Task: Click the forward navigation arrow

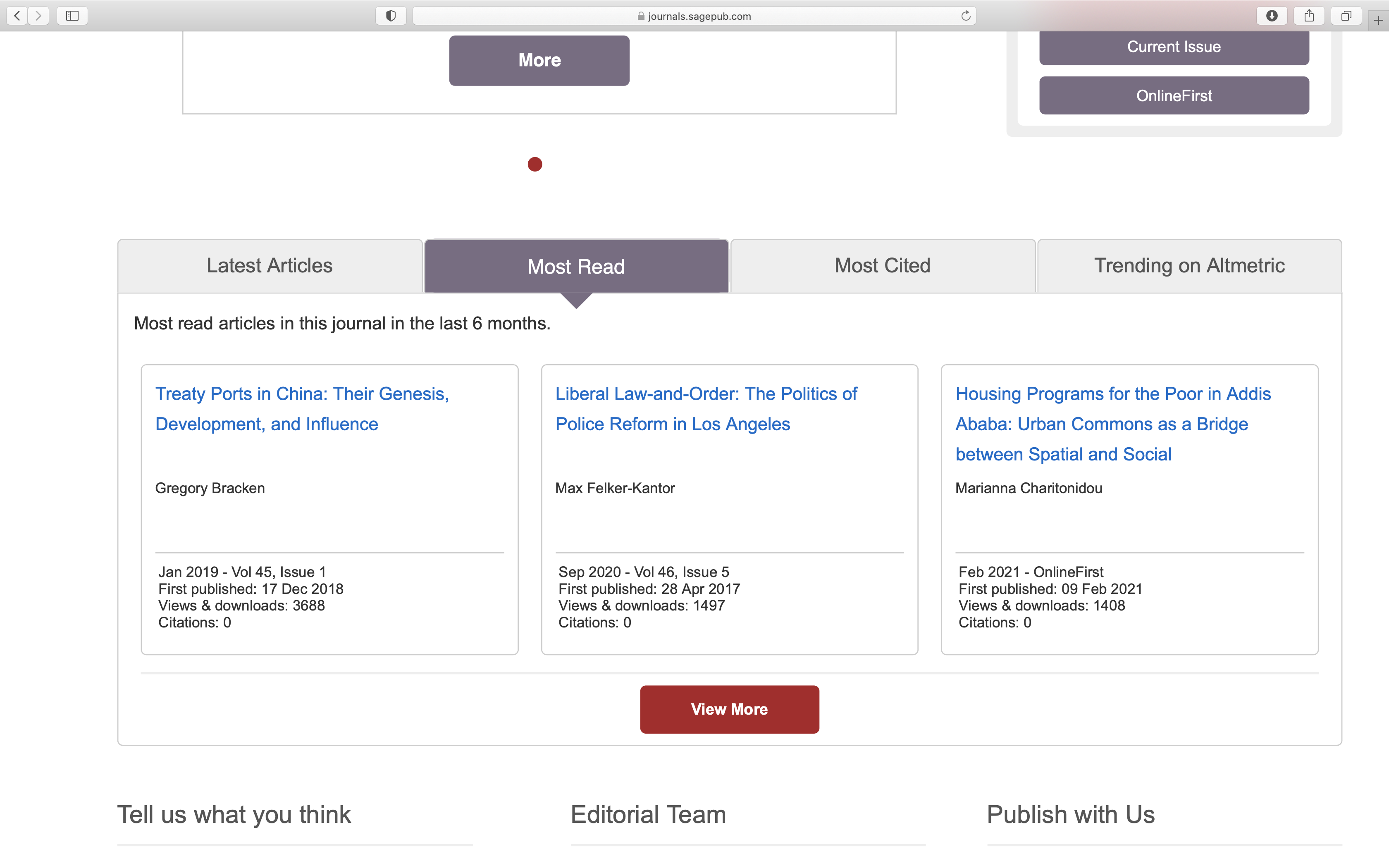Action: click(x=38, y=16)
